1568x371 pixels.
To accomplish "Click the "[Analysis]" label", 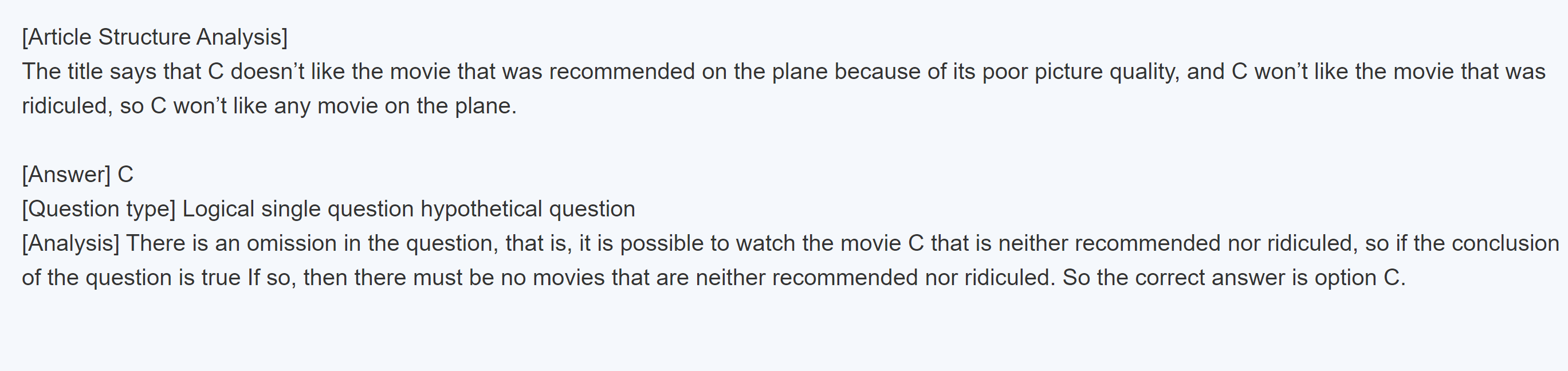I will [70, 243].
